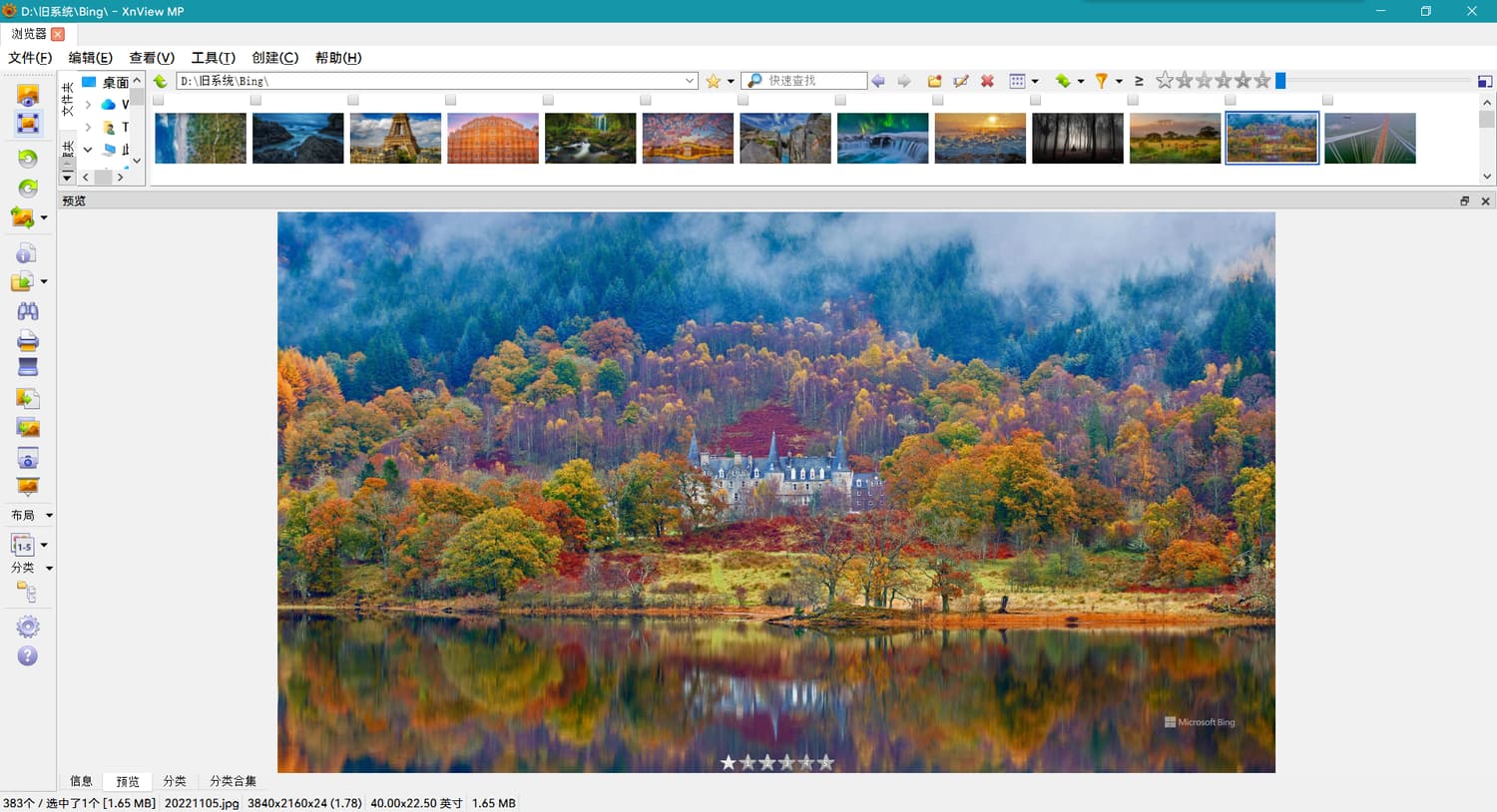1497x812 pixels.
Task: Tick the checkbox above the aurora waterfall thumbnail
Action: (x=840, y=100)
